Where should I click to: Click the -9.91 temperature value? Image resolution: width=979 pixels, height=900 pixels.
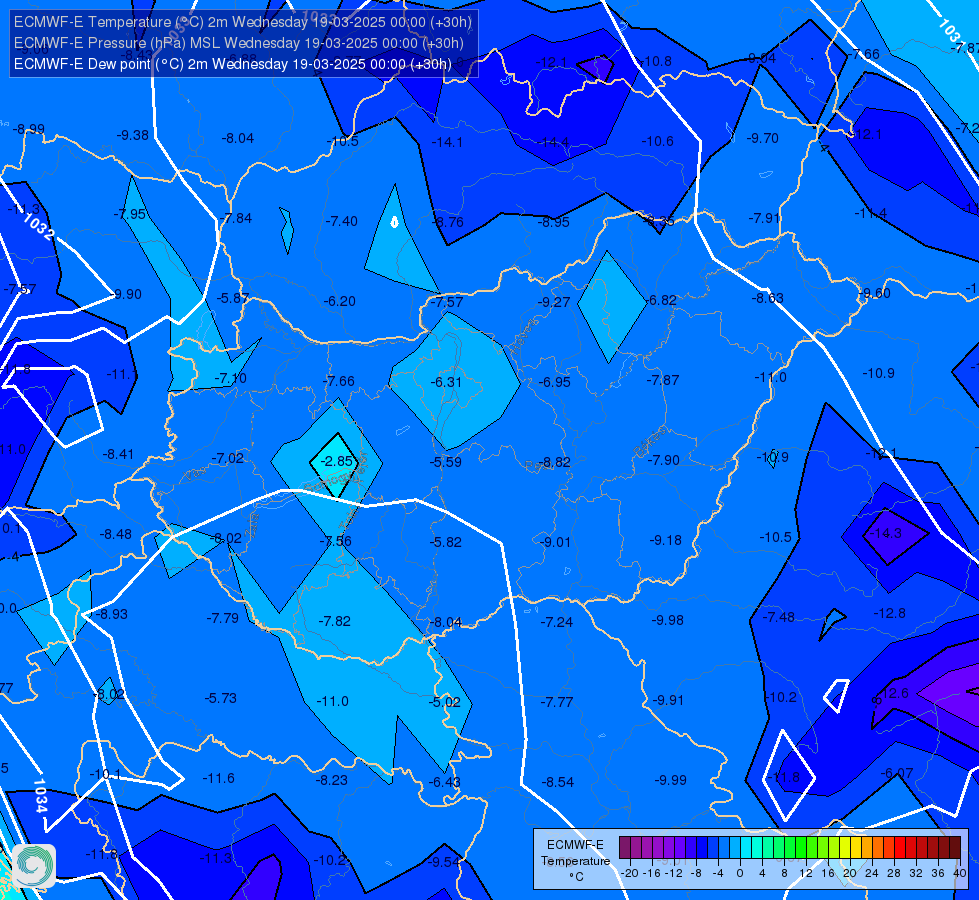pyautogui.click(x=668, y=700)
